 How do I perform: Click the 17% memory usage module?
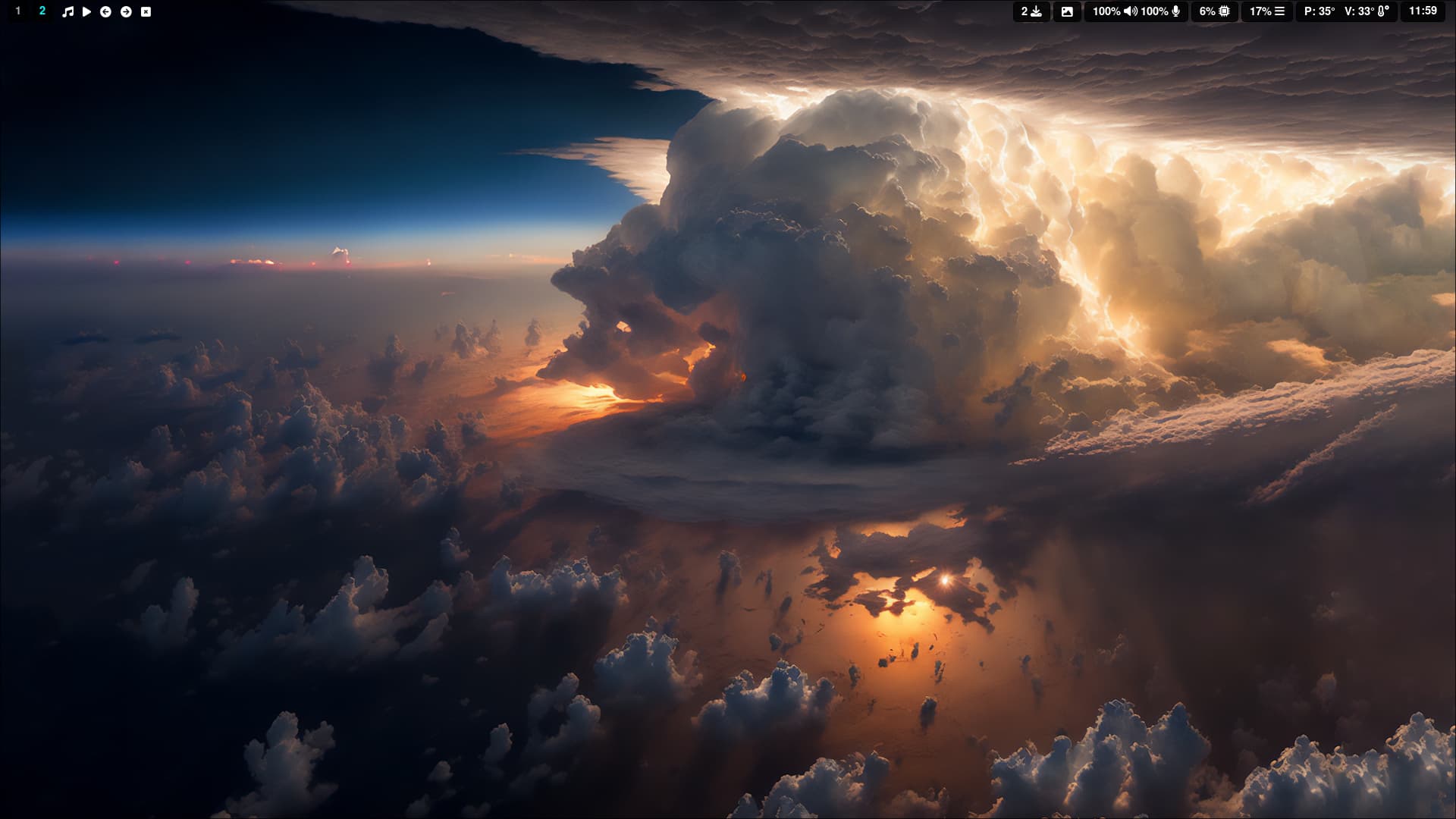click(x=1266, y=11)
